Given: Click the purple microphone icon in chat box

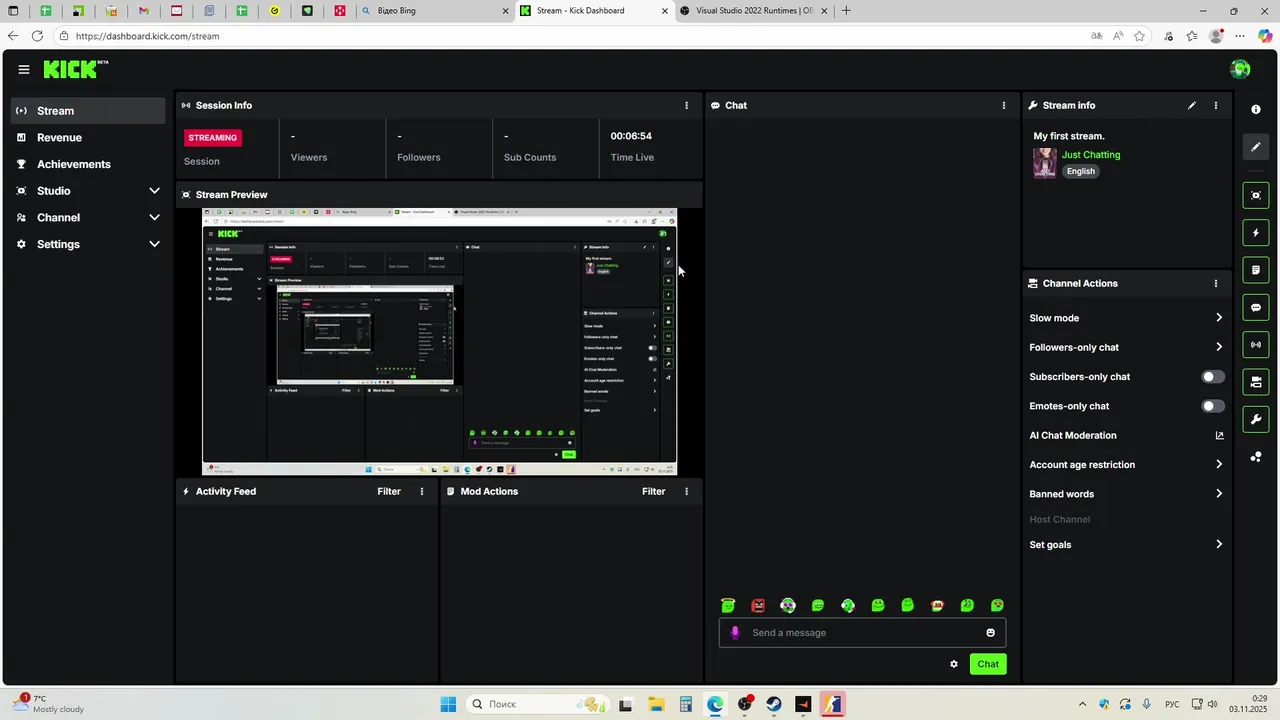Looking at the screenshot, I should pyautogui.click(x=735, y=632).
